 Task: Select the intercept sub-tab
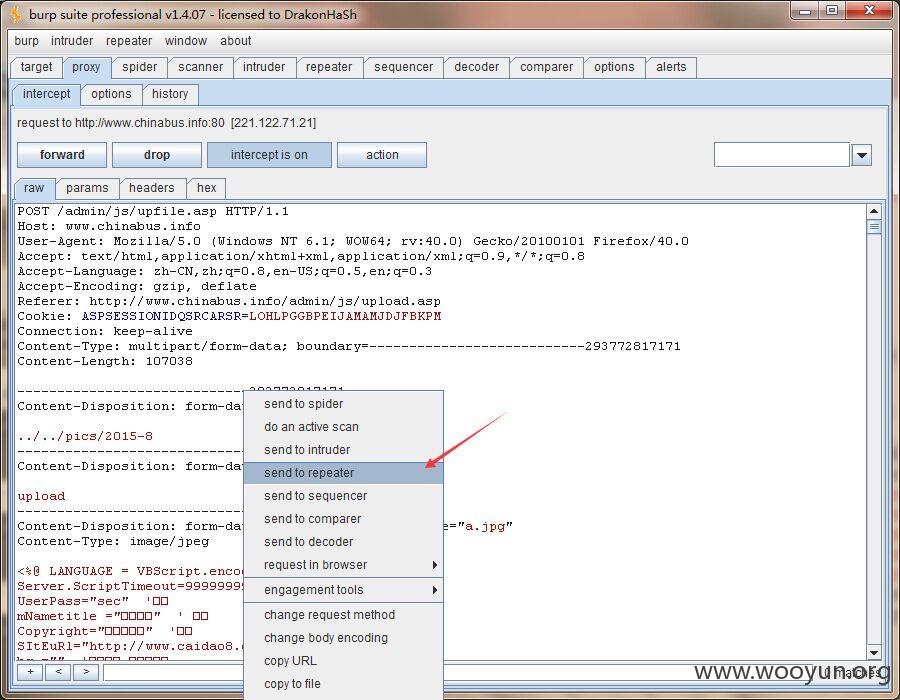[x=46, y=94]
